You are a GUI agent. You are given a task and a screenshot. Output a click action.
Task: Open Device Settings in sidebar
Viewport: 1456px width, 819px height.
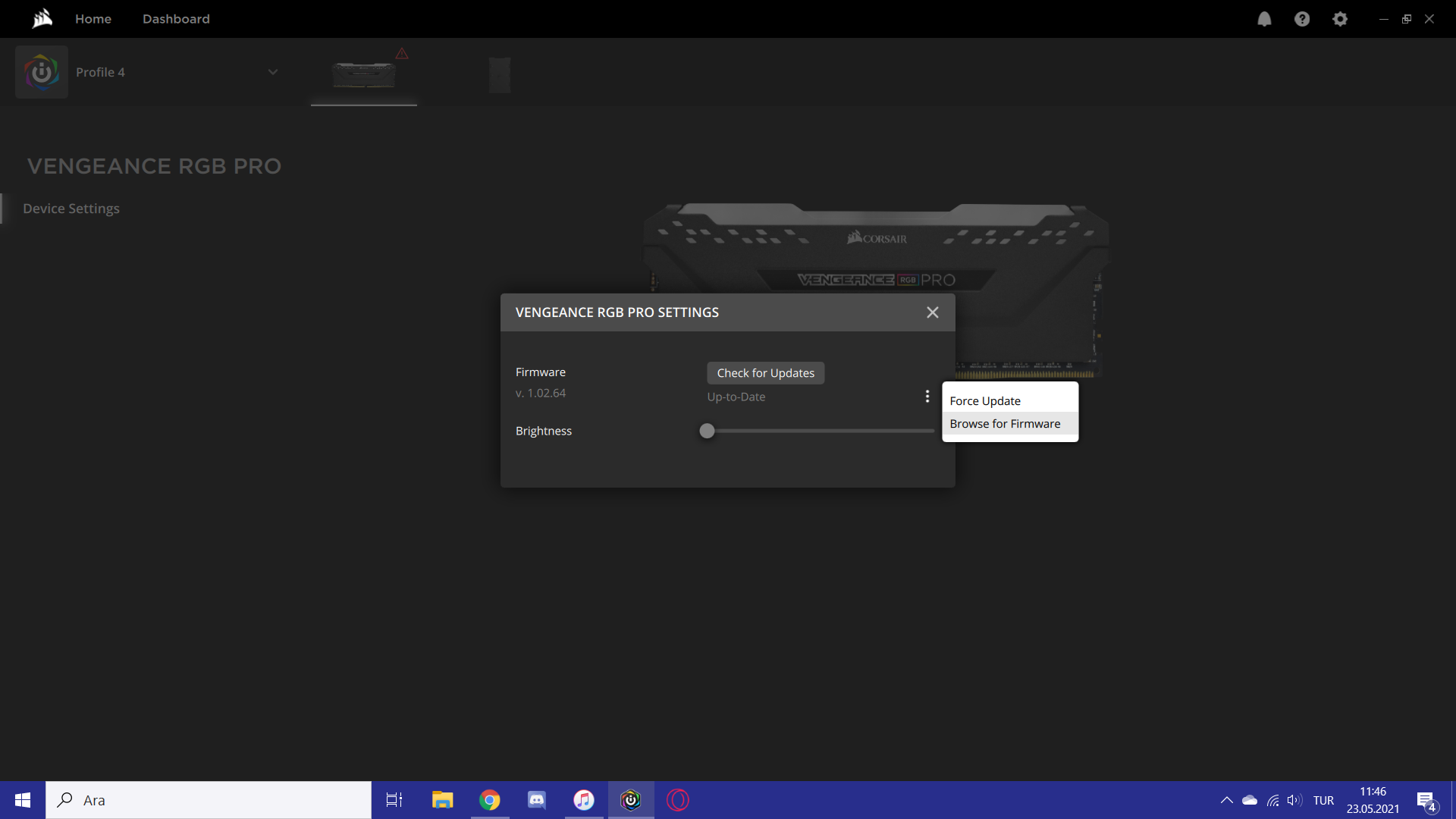click(x=71, y=209)
